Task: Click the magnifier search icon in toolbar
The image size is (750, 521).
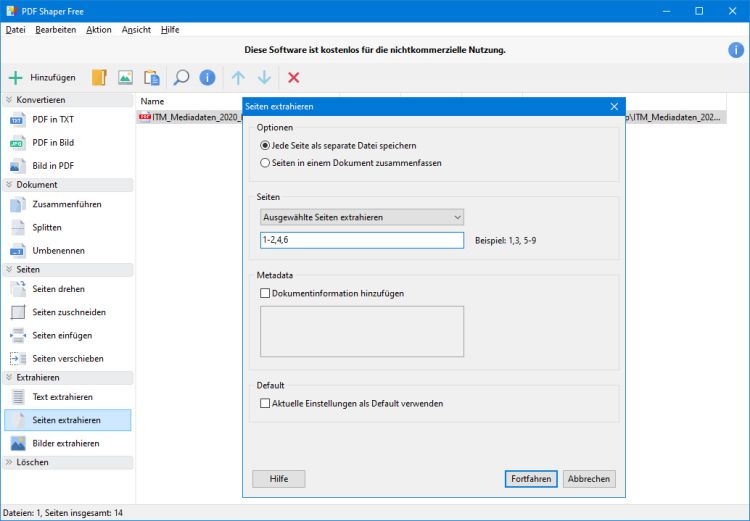Action: pos(181,77)
